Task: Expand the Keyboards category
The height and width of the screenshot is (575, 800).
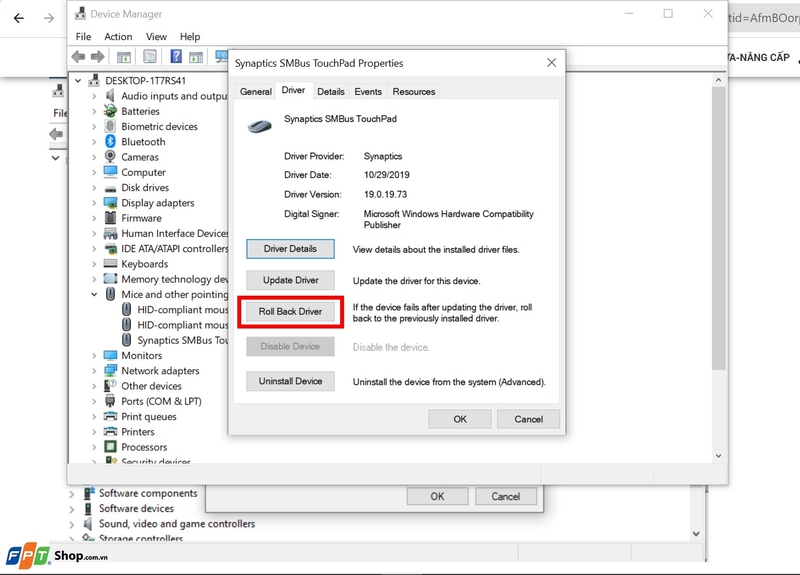Action: (94, 264)
